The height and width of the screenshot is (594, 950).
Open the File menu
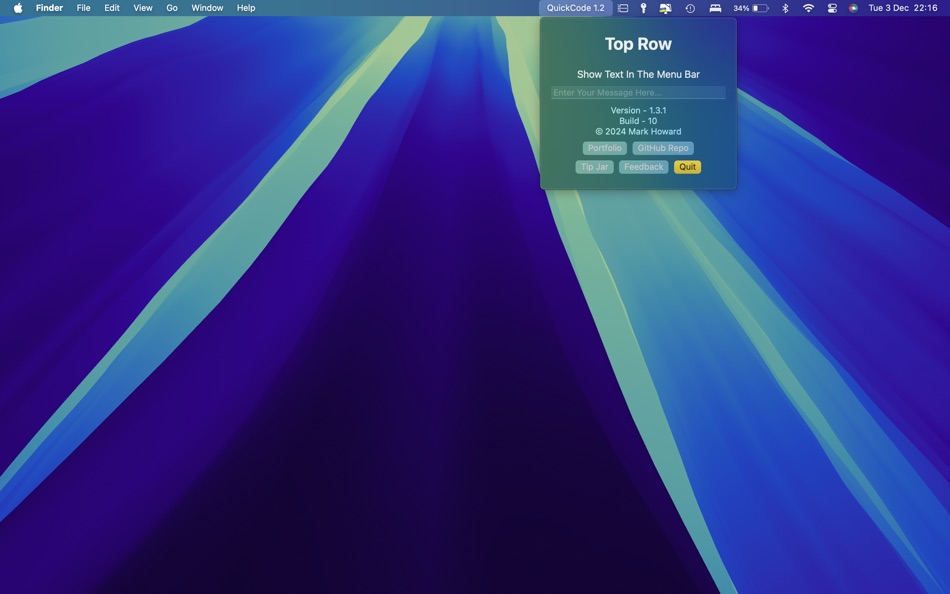(x=84, y=8)
